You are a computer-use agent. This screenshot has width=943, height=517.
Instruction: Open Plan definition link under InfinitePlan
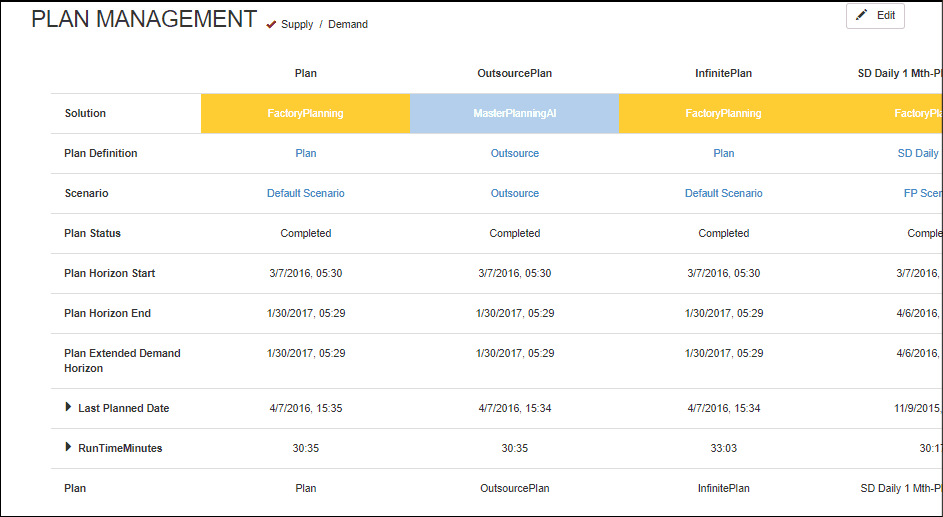coord(723,154)
